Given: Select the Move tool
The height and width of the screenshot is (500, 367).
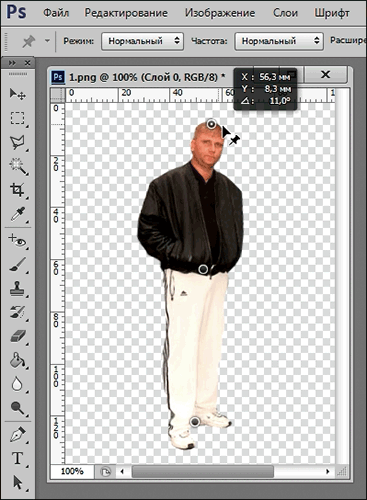Looking at the screenshot, I should tap(17, 94).
